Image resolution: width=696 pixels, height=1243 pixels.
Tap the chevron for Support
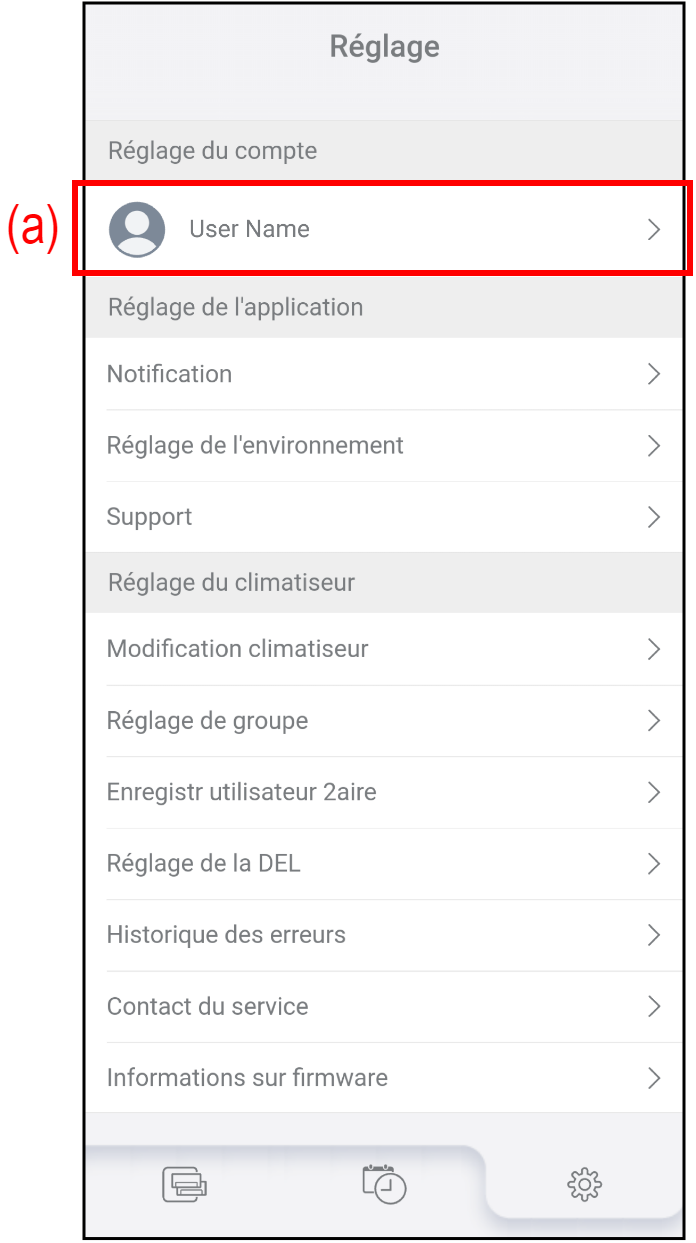coord(654,517)
